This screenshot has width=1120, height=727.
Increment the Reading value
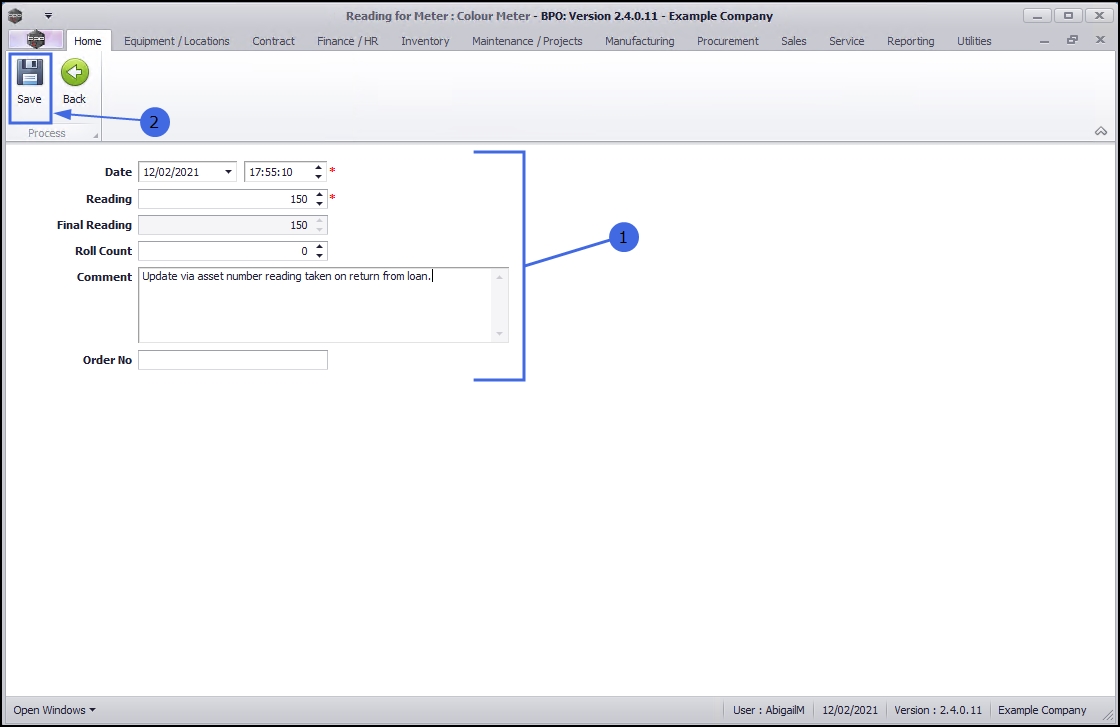click(x=319, y=195)
